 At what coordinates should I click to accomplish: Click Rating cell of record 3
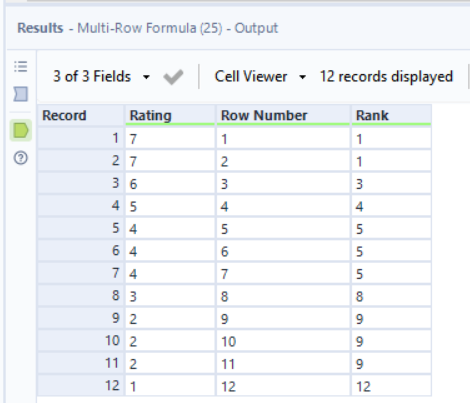tap(170, 183)
